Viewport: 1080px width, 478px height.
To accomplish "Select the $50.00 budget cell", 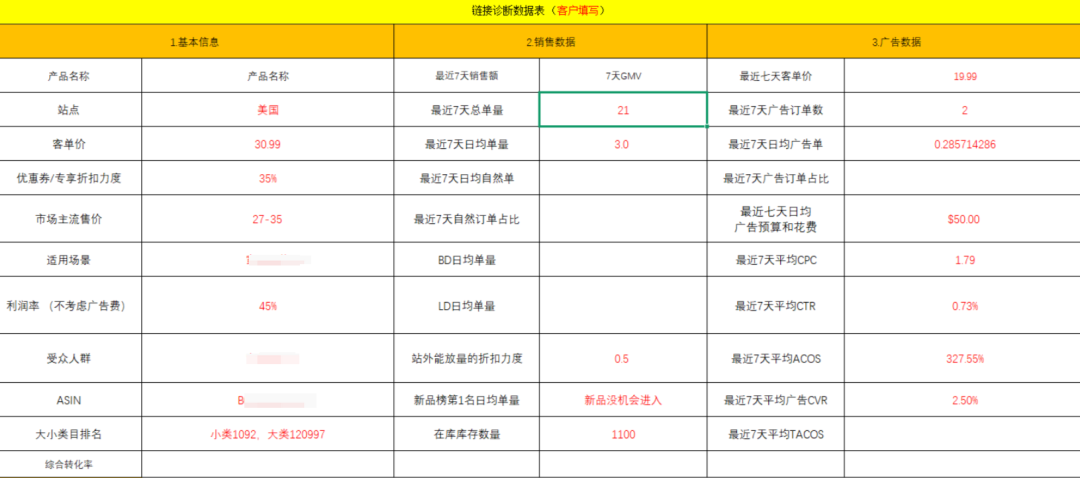I will tap(964, 219).
